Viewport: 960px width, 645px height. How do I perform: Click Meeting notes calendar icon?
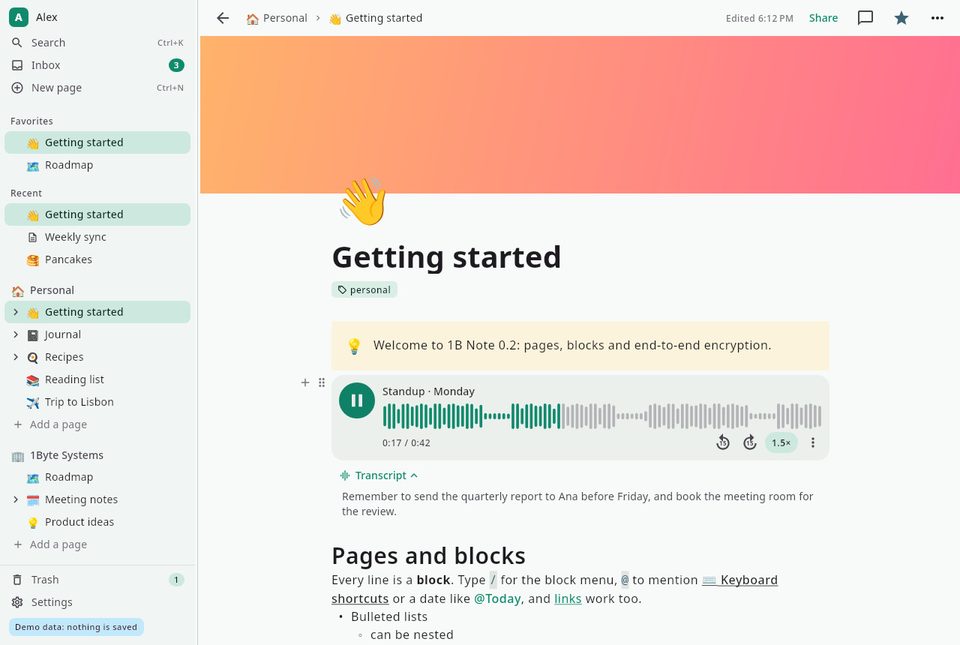coord(33,500)
